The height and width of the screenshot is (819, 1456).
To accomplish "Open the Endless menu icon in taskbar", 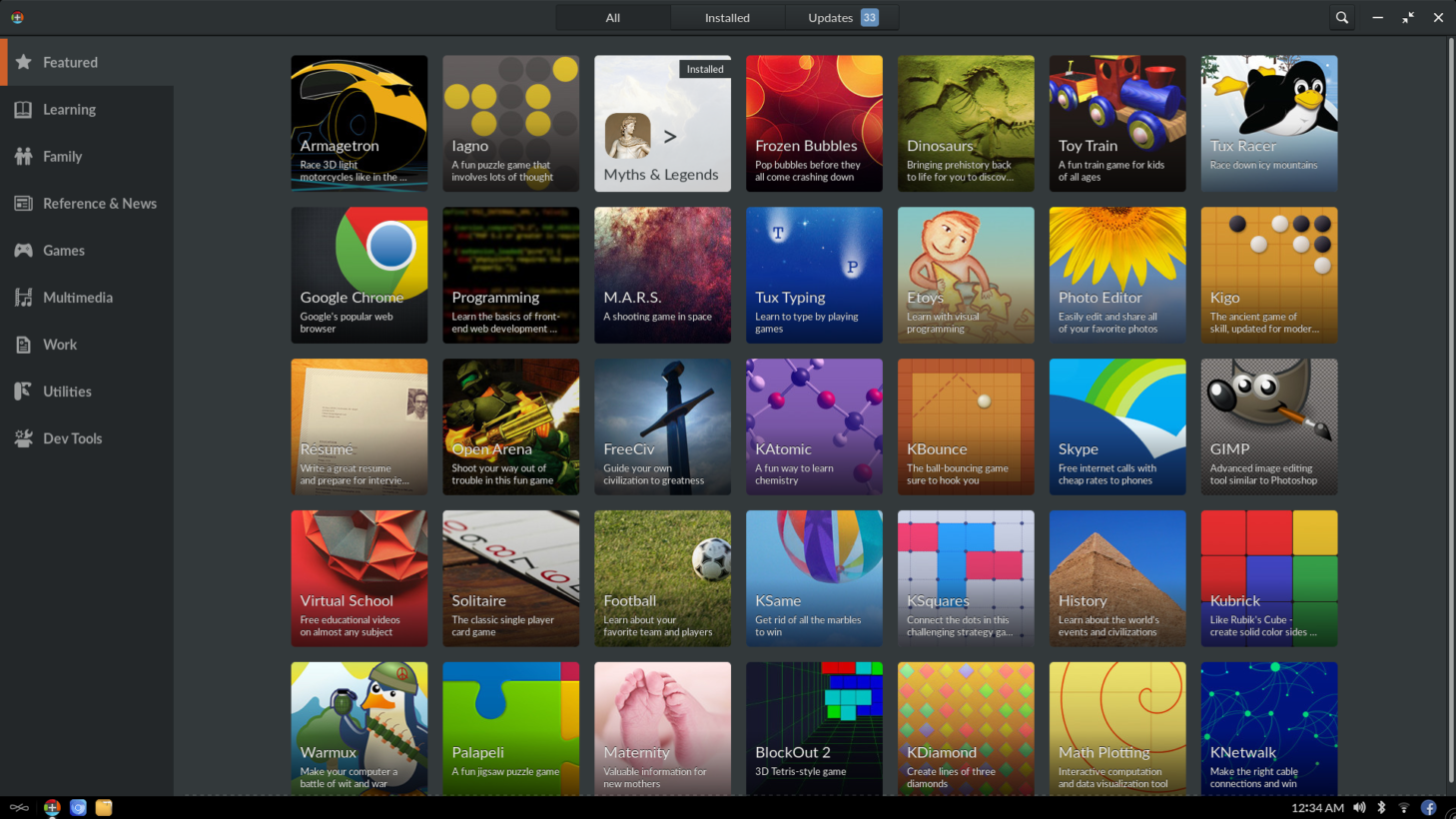I will click(x=19, y=808).
